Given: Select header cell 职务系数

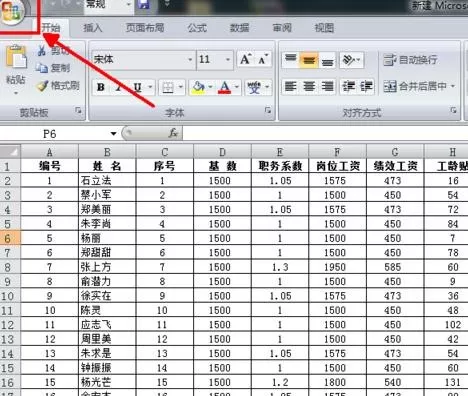Looking at the screenshot, I should pyautogui.click(x=280, y=166).
